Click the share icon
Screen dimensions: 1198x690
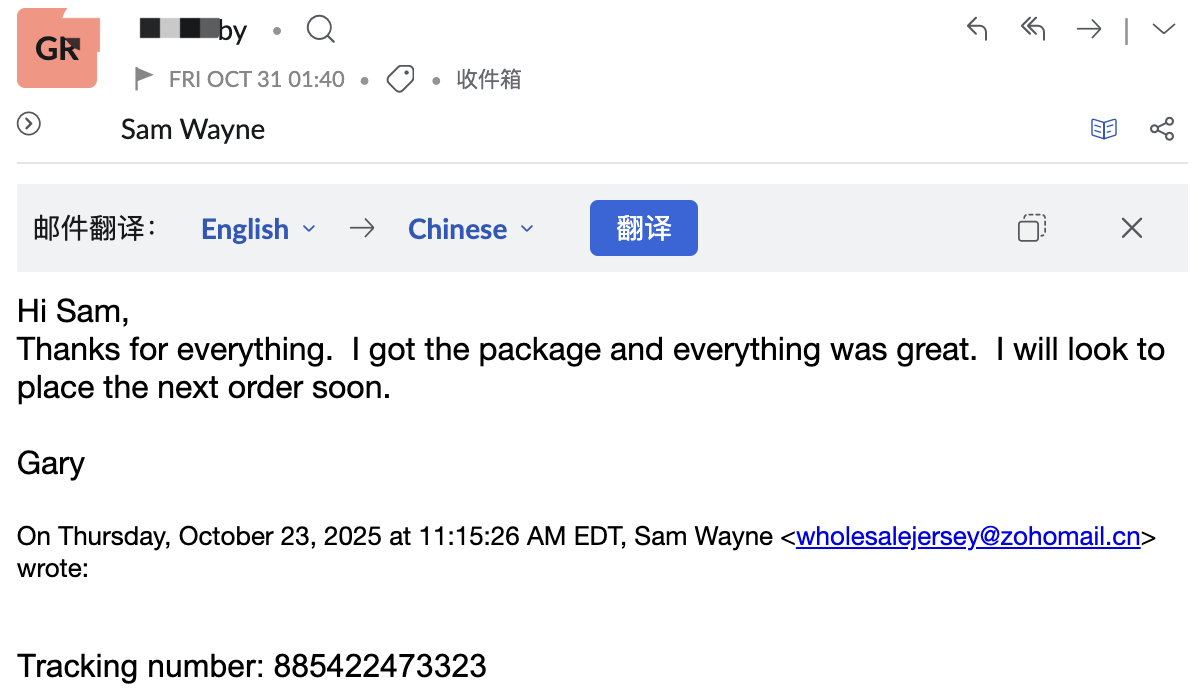(x=1161, y=129)
